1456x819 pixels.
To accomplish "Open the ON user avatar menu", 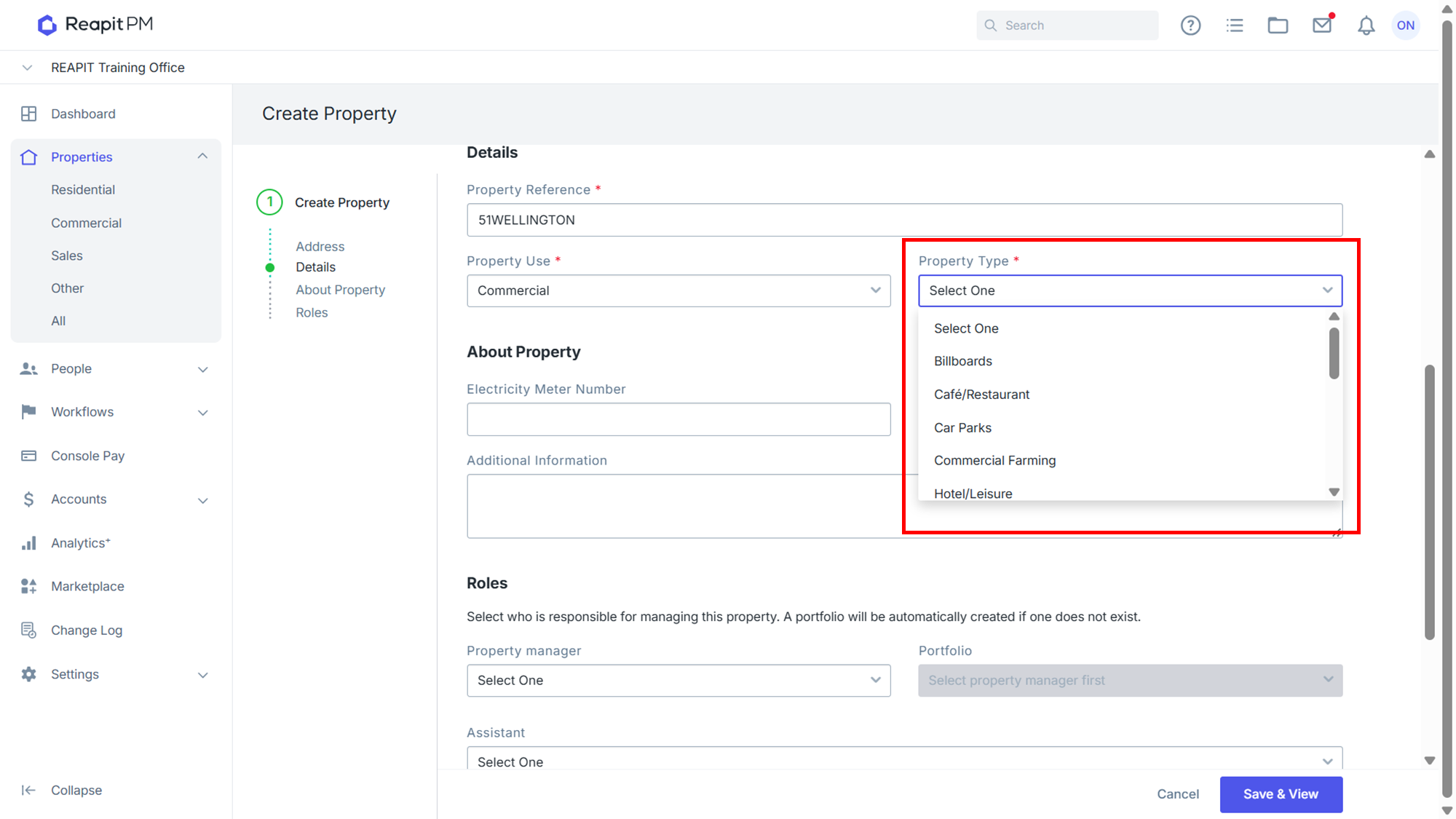I will tap(1406, 25).
